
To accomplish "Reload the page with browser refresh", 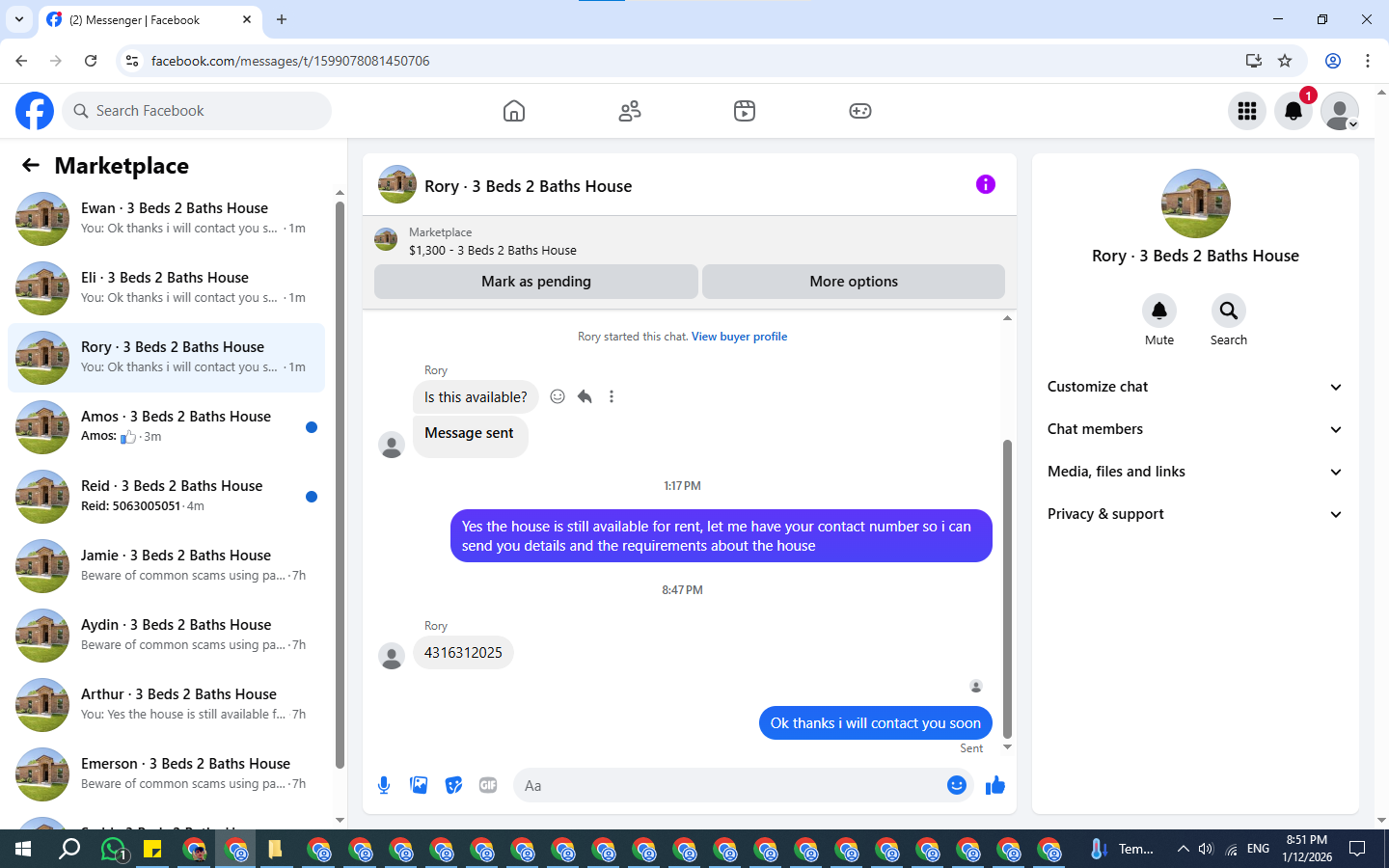I will (91, 61).
